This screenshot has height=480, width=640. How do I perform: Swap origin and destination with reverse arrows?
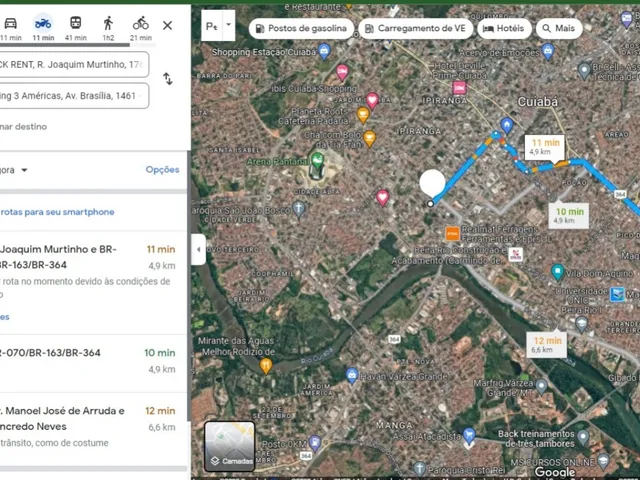click(168, 78)
